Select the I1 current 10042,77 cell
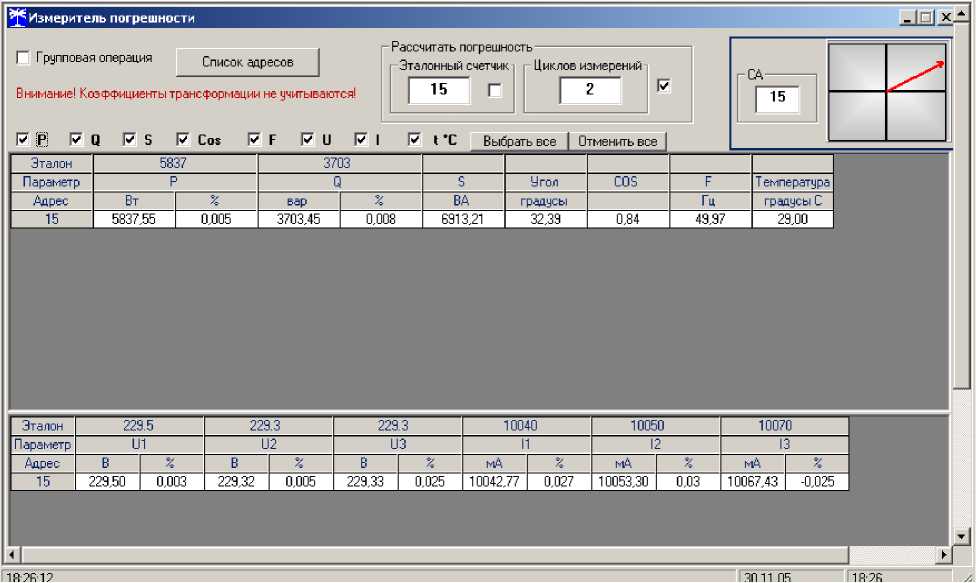The image size is (976, 583). tap(495, 482)
